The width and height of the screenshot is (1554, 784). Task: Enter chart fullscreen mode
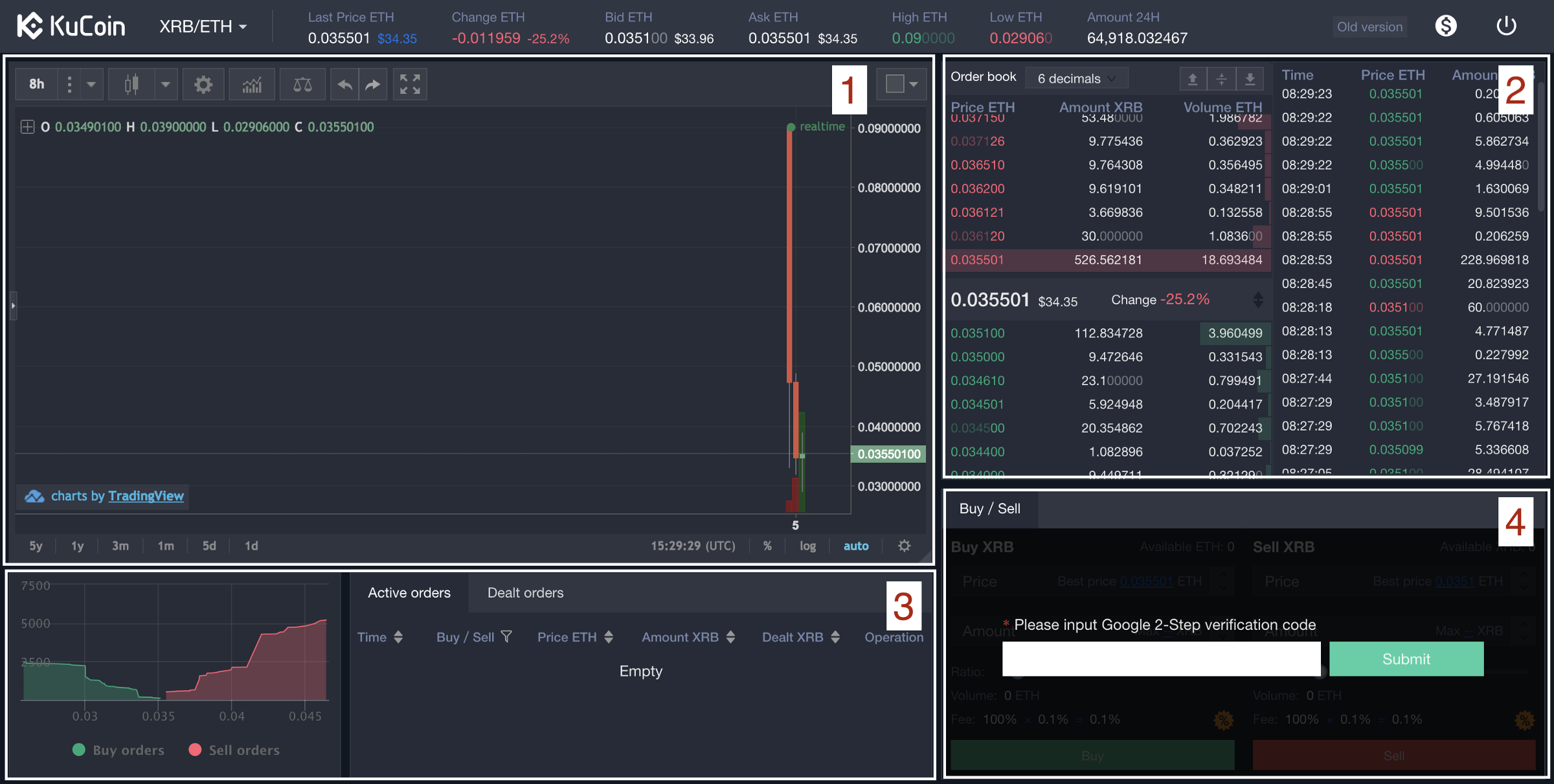(410, 85)
